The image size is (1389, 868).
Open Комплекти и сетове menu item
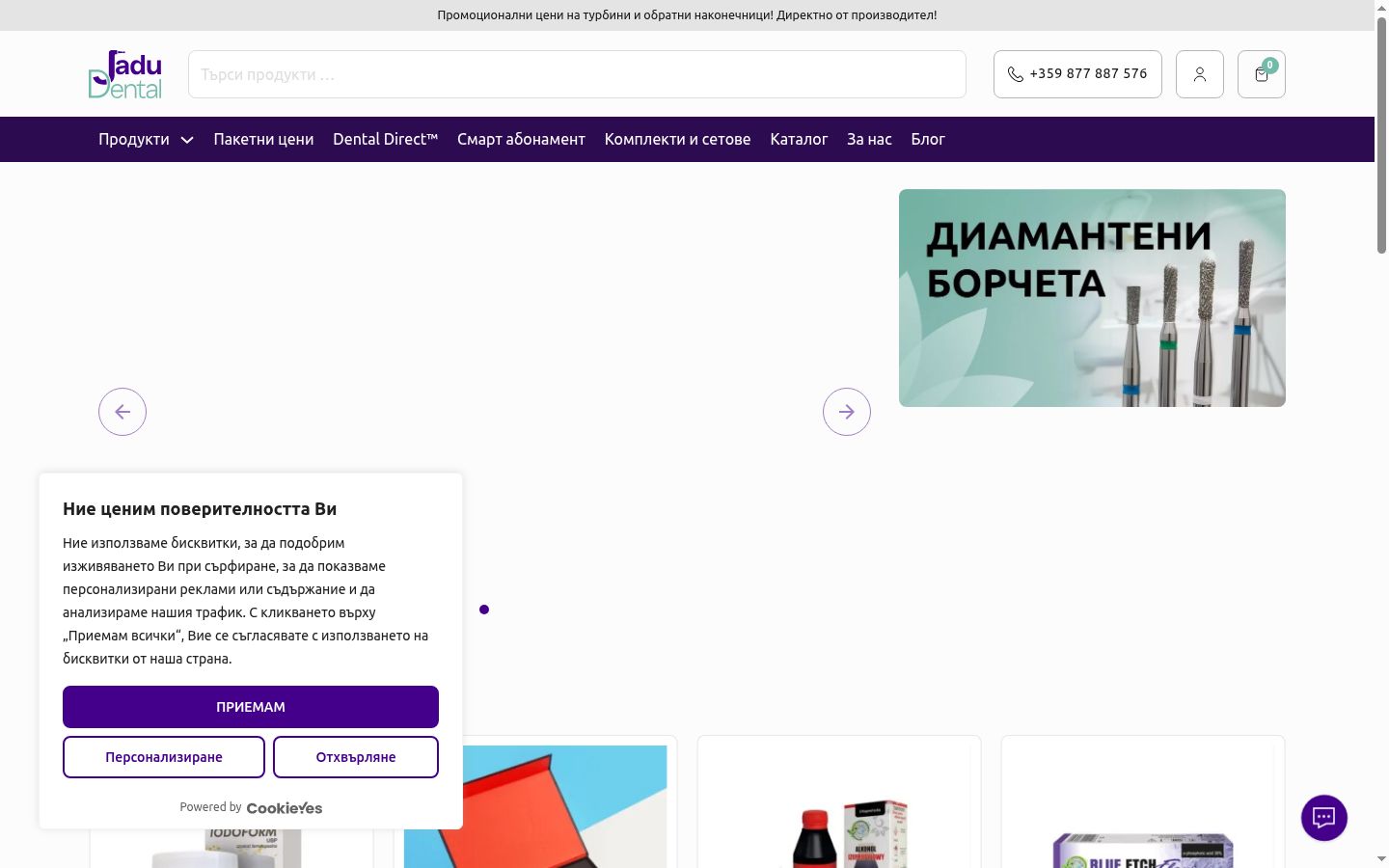677,139
